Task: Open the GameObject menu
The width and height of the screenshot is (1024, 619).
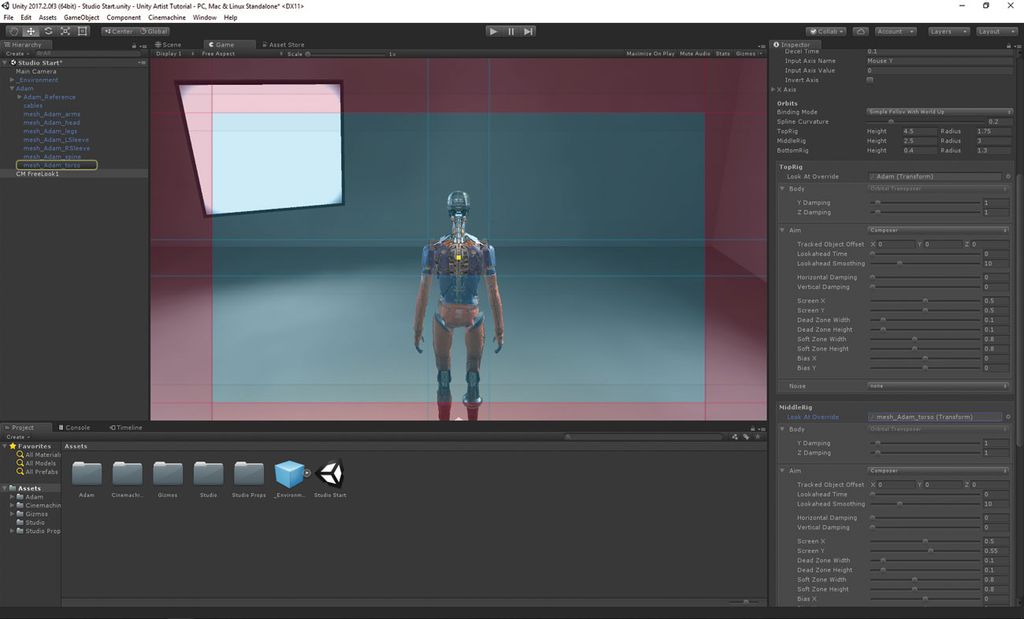Action: (x=80, y=17)
